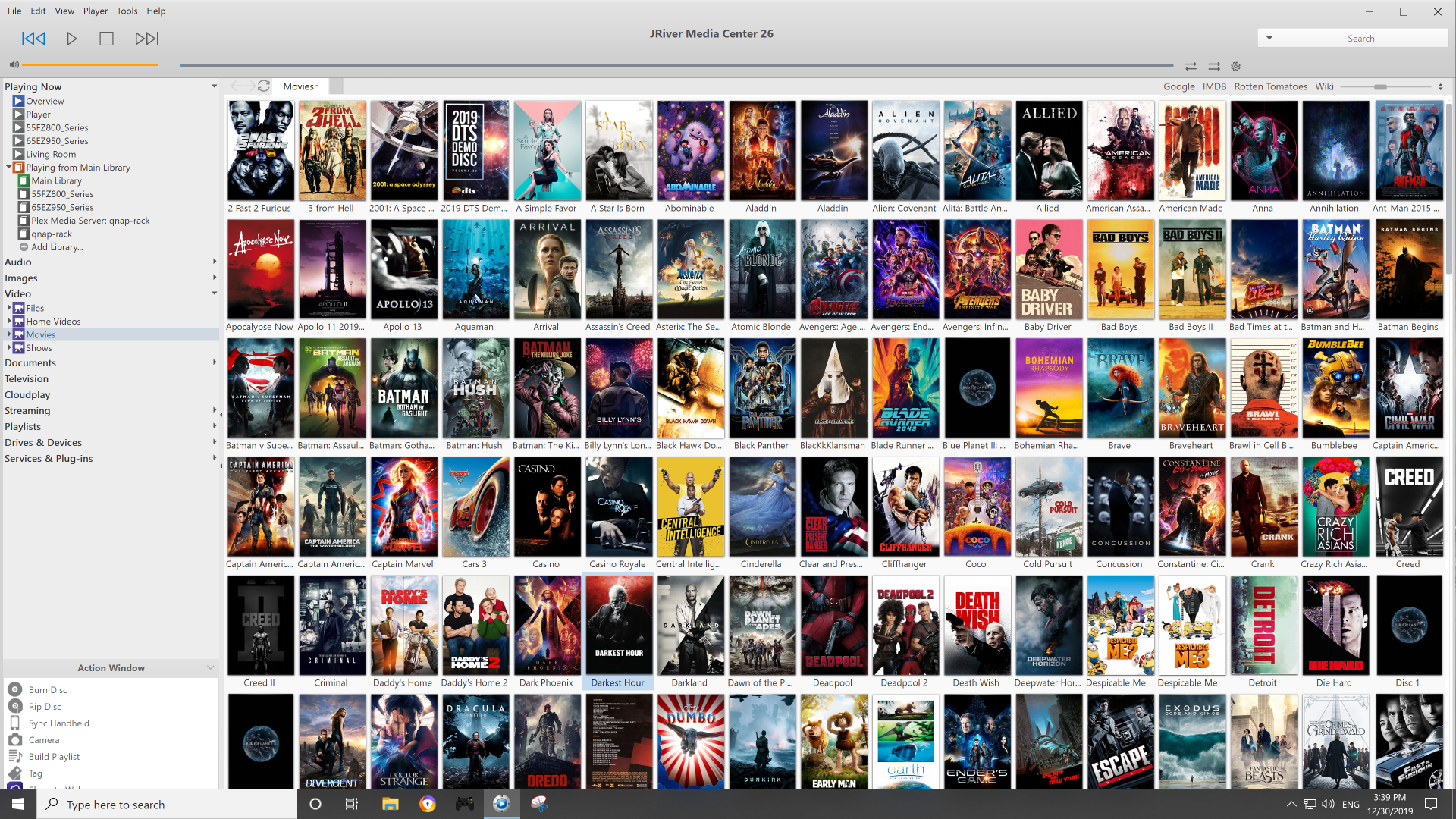Select Sync Handheld action
The width and height of the screenshot is (1456, 819).
coord(58,723)
